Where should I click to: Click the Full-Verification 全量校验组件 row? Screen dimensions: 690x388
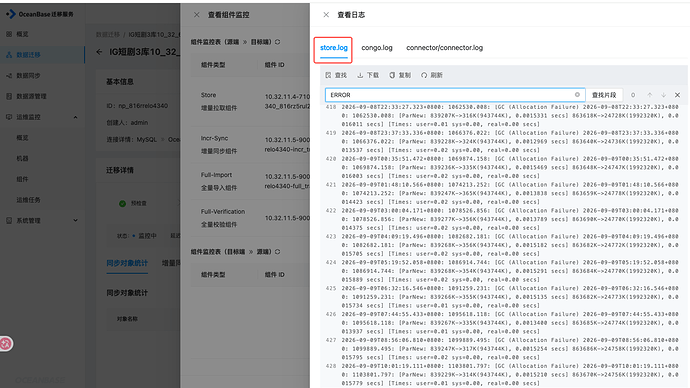point(250,218)
